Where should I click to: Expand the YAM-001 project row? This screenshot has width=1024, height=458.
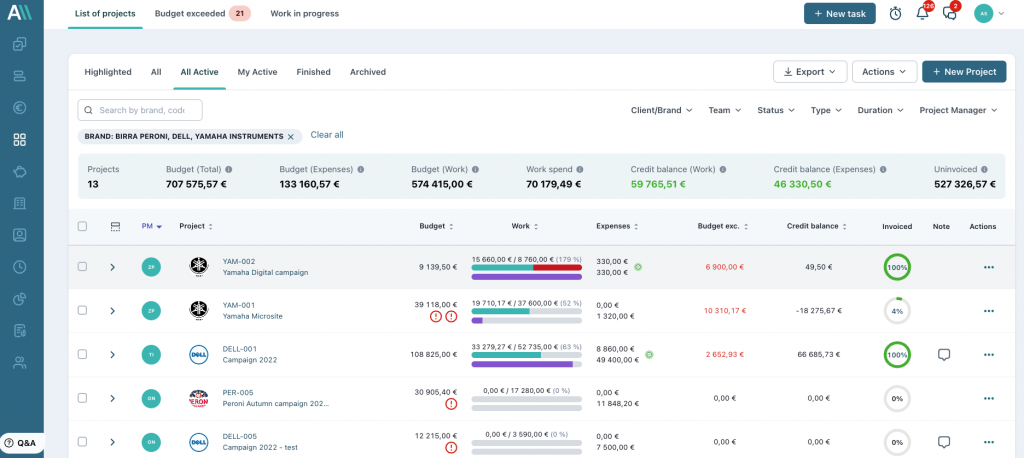pyautogui.click(x=112, y=311)
